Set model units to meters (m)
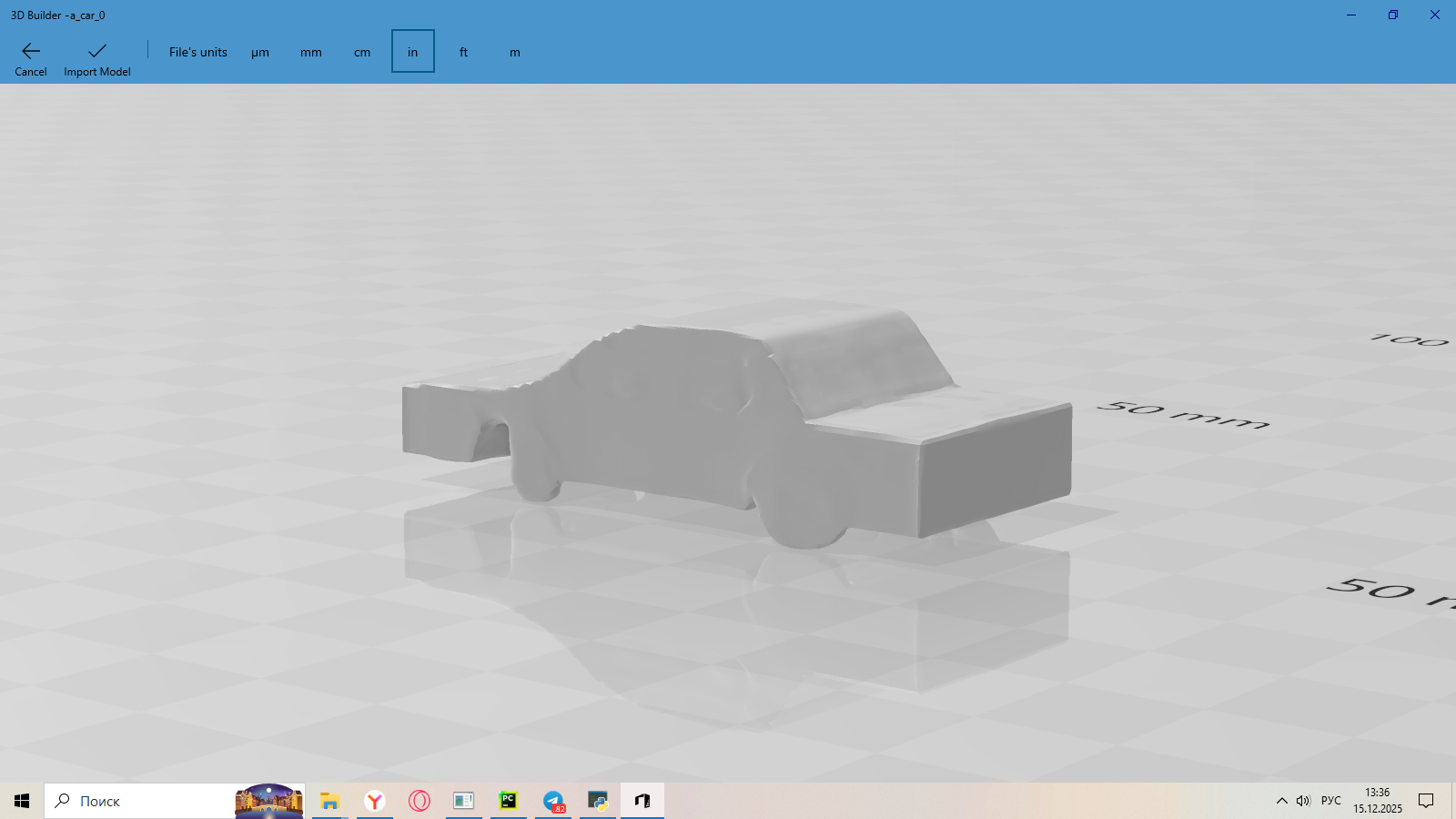This screenshot has height=819, width=1456. pos(515,52)
